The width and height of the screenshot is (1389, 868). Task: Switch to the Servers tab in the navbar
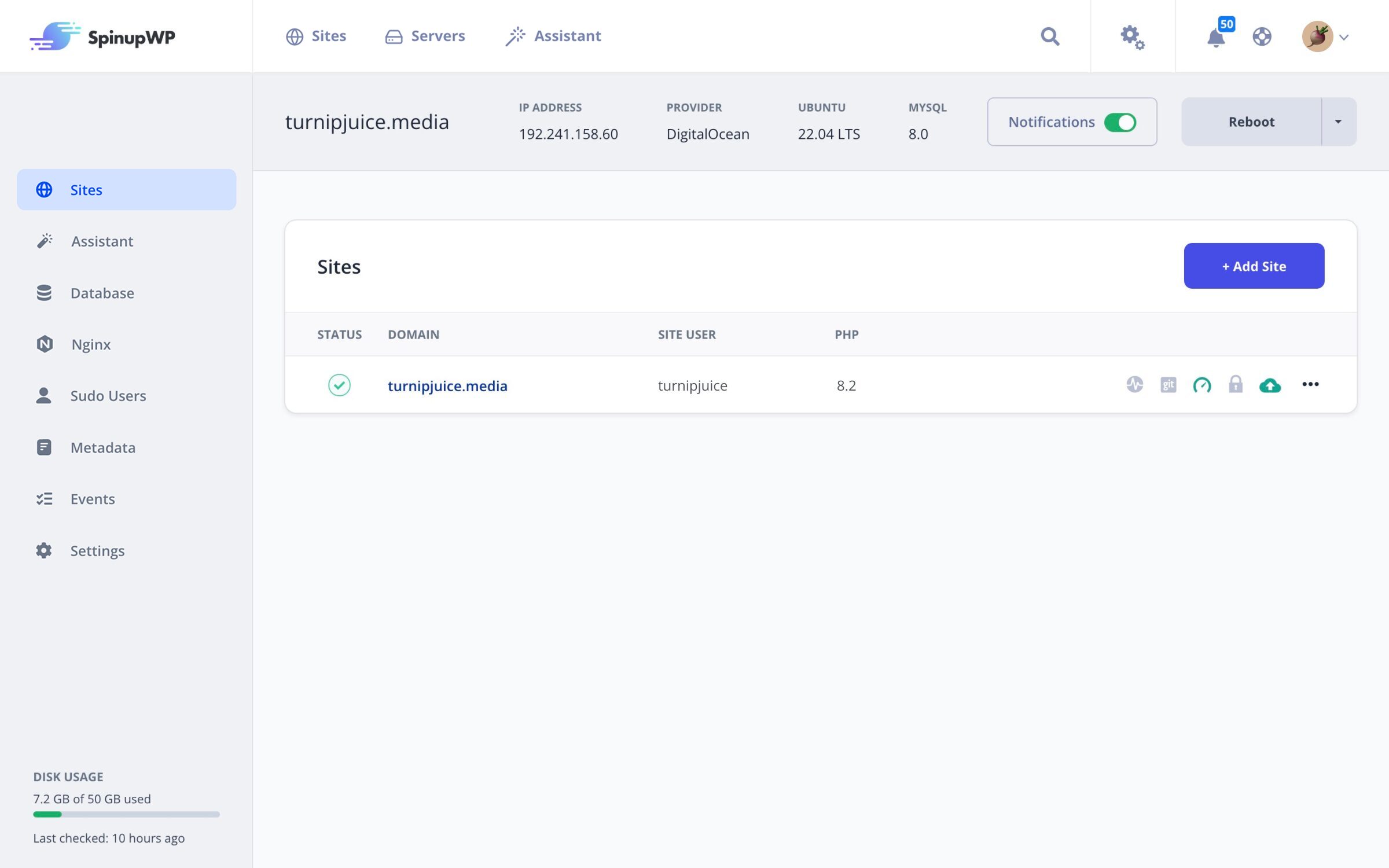[x=425, y=36]
